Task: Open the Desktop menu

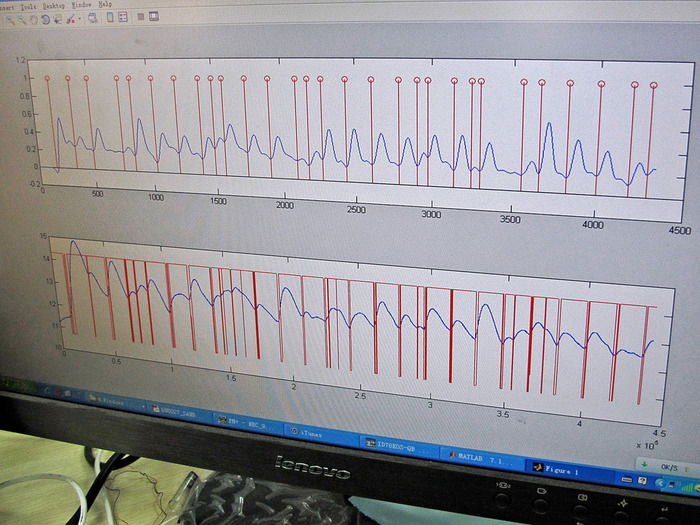Action: point(54,6)
